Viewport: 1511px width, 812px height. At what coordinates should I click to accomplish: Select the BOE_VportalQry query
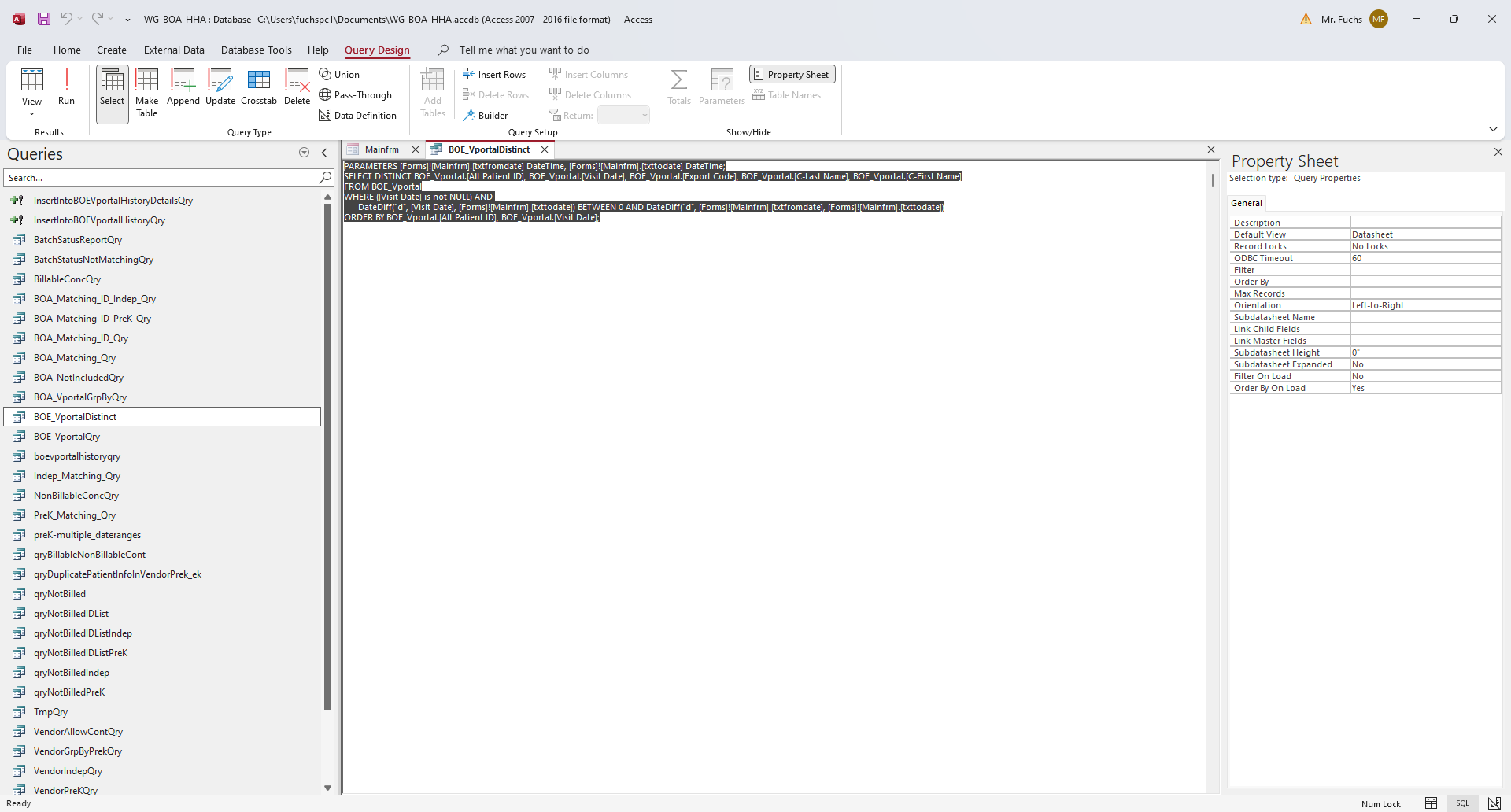pyautogui.click(x=163, y=437)
